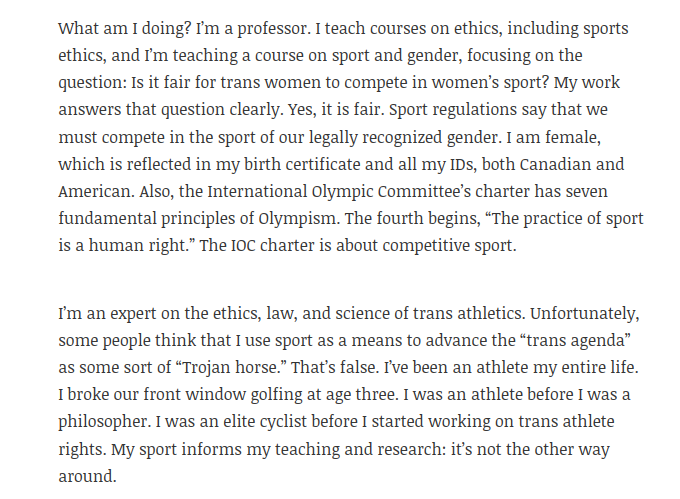The height and width of the screenshot is (499, 680).
Task: Click the words 'Canadian and' in first paragraph
Action: point(572,165)
